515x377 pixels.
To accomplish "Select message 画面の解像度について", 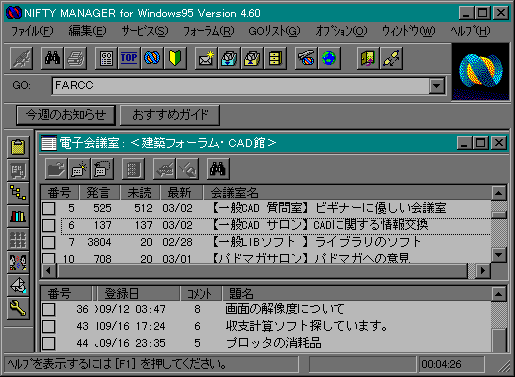I will click(266, 310).
